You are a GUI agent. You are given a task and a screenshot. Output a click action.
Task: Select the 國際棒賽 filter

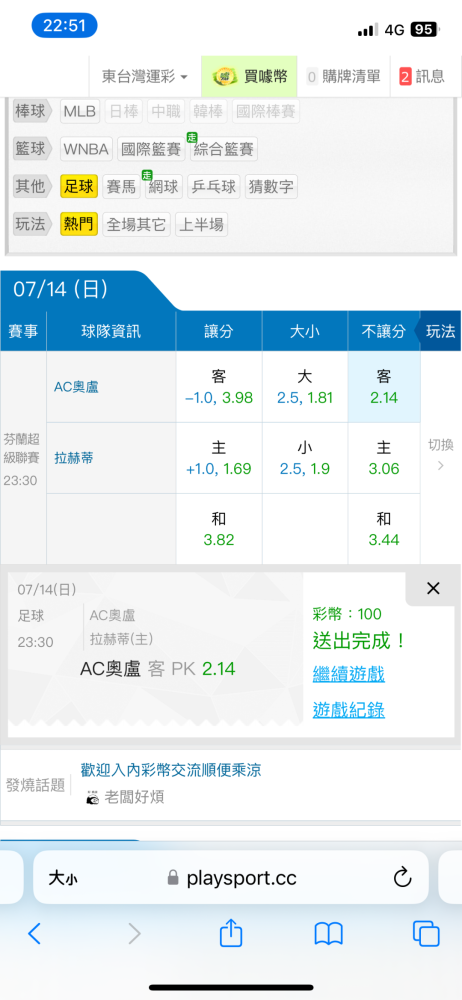(x=265, y=112)
